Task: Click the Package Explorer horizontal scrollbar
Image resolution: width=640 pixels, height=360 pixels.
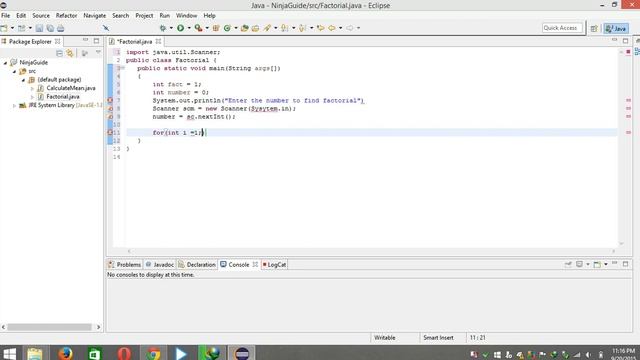Action: click(49, 327)
